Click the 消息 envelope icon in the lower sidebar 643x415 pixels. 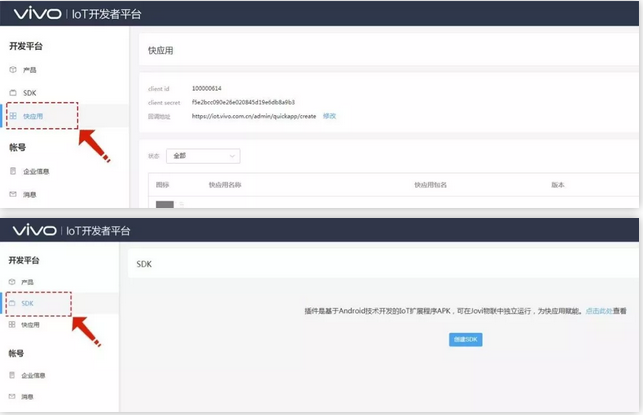point(13,398)
